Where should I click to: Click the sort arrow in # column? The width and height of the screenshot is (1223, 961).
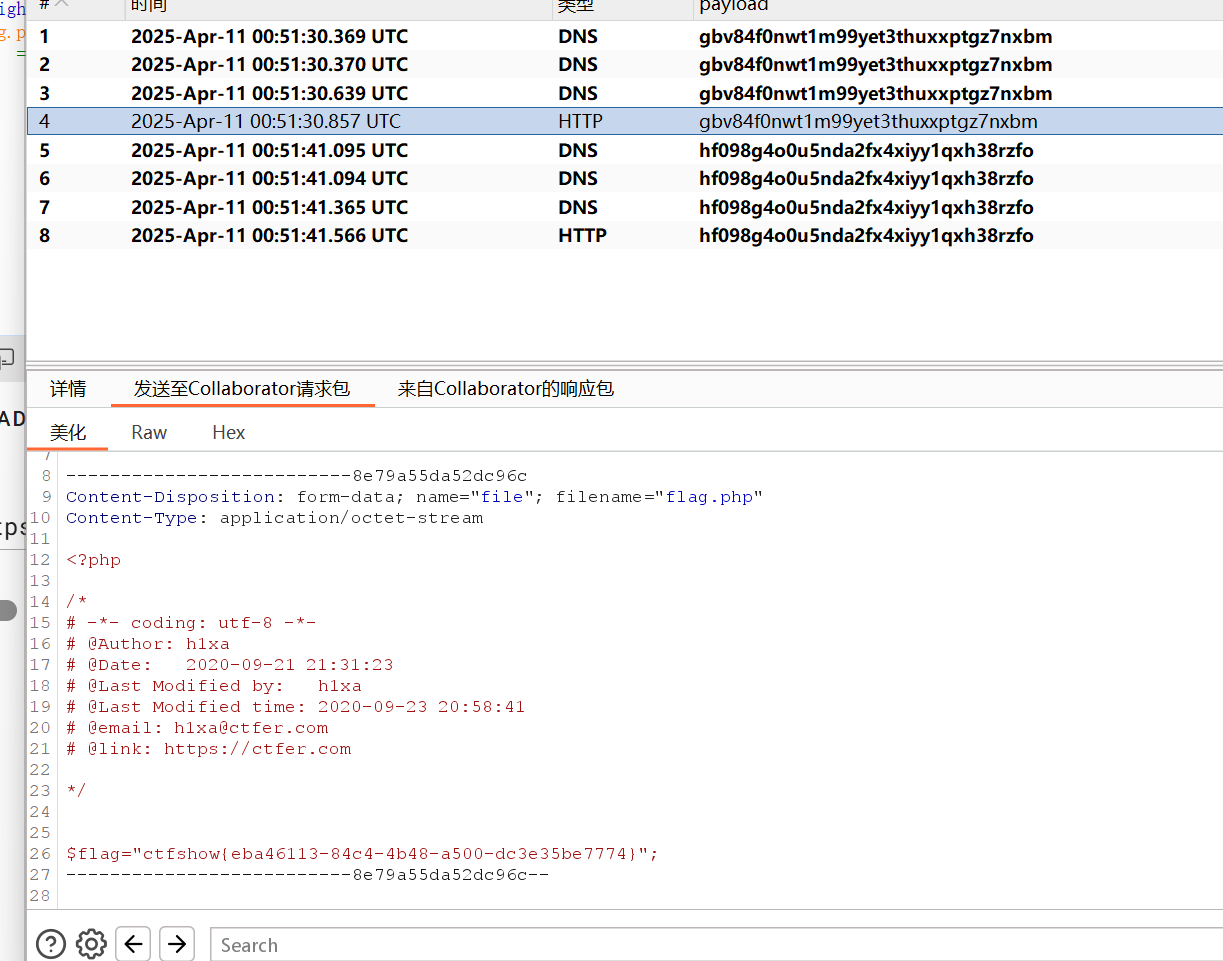click(x=62, y=5)
